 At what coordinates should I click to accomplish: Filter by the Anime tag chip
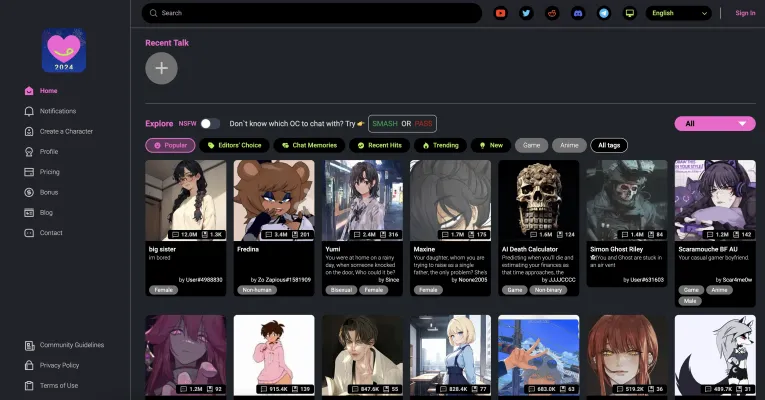569,145
